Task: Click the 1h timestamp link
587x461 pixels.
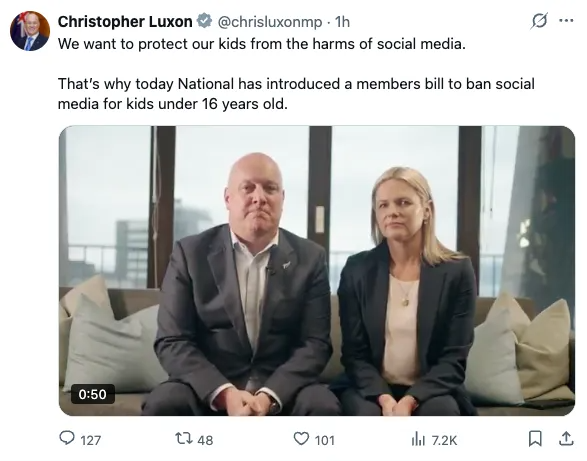Action: (x=342, y=22)
